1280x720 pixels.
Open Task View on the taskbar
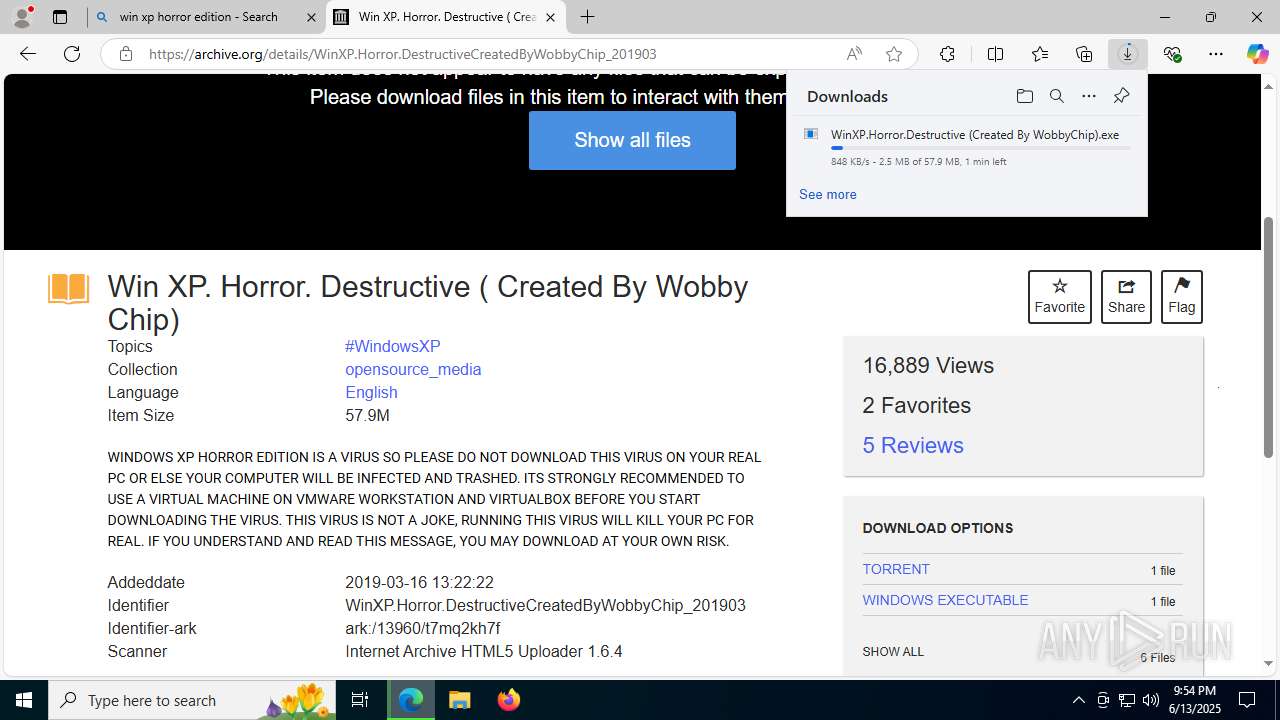tap(360, 700)
